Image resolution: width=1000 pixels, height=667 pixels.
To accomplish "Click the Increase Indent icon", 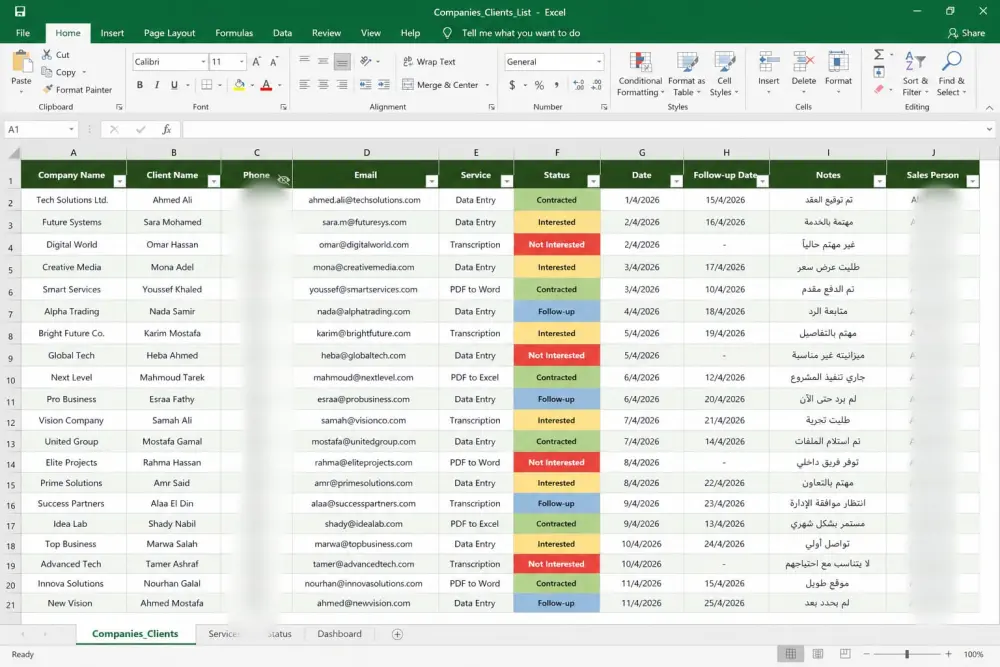I will (384, 85).
